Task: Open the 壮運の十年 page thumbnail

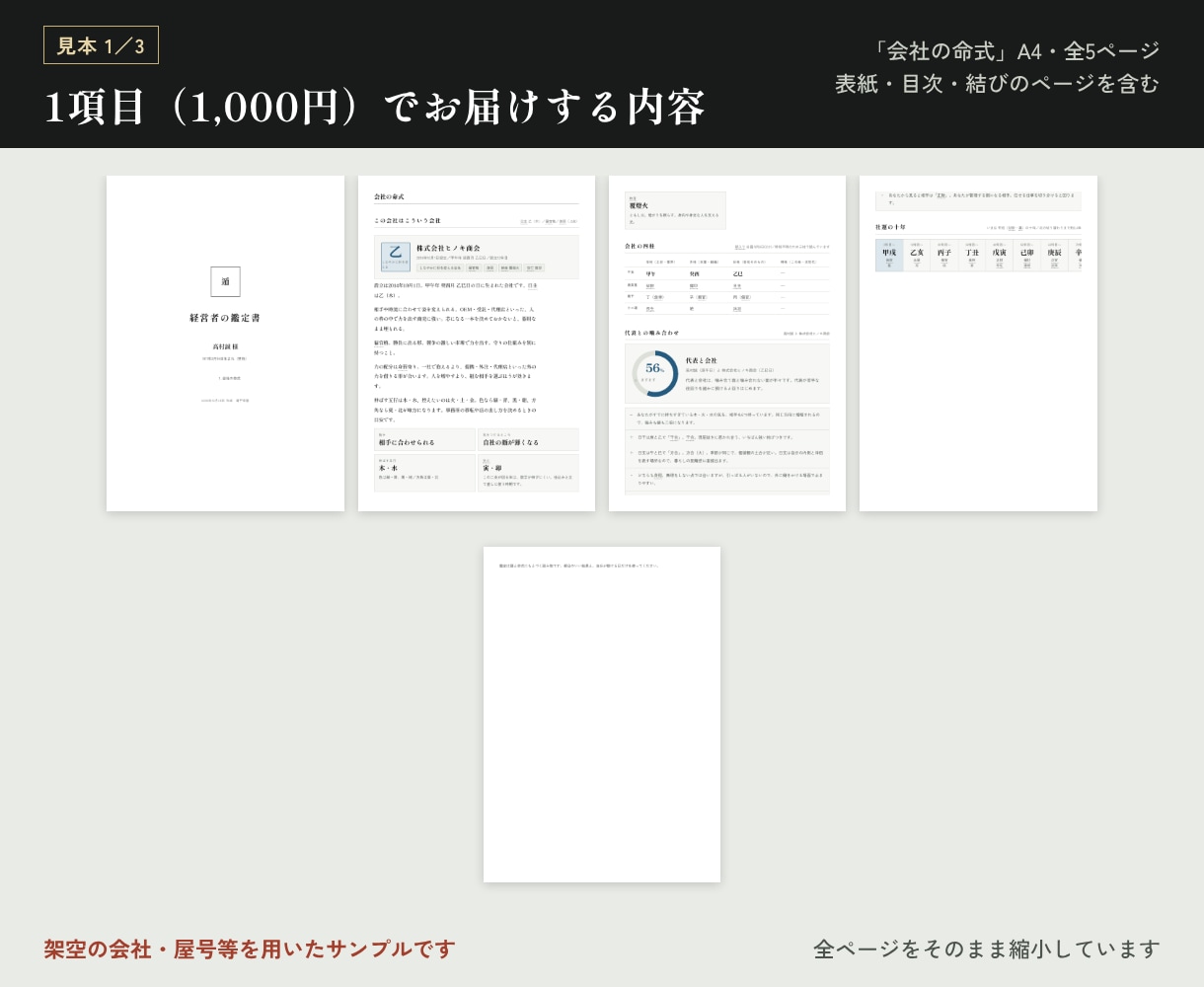Action: (978, 343)
